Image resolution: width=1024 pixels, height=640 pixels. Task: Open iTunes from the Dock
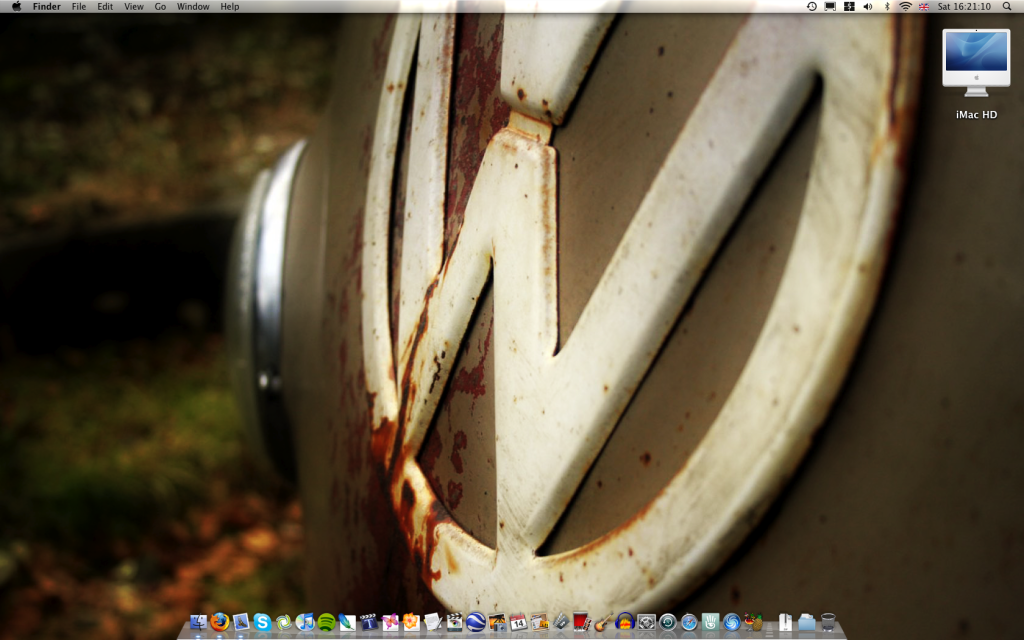click(x=305, y=622)
